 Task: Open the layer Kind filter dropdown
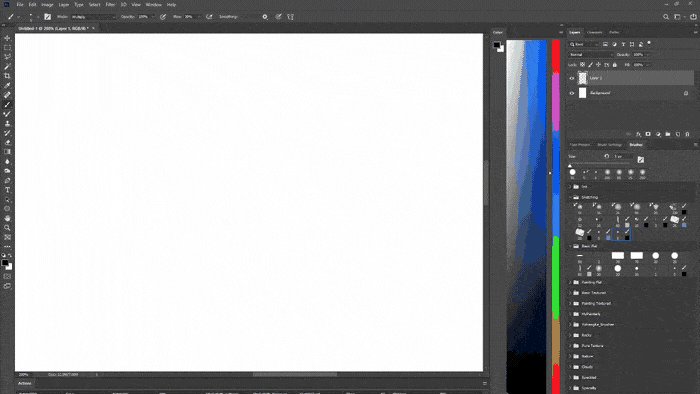click(584, 44)
